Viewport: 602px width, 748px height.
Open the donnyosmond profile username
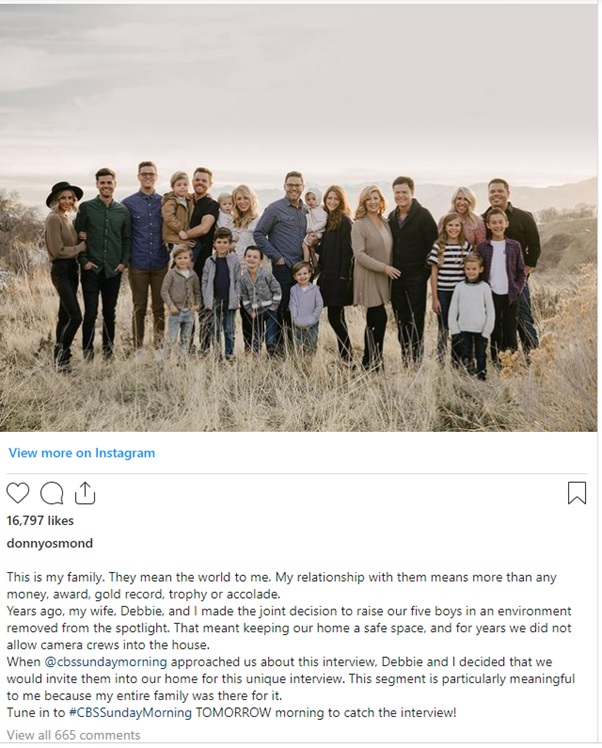[x=50, y=543]
